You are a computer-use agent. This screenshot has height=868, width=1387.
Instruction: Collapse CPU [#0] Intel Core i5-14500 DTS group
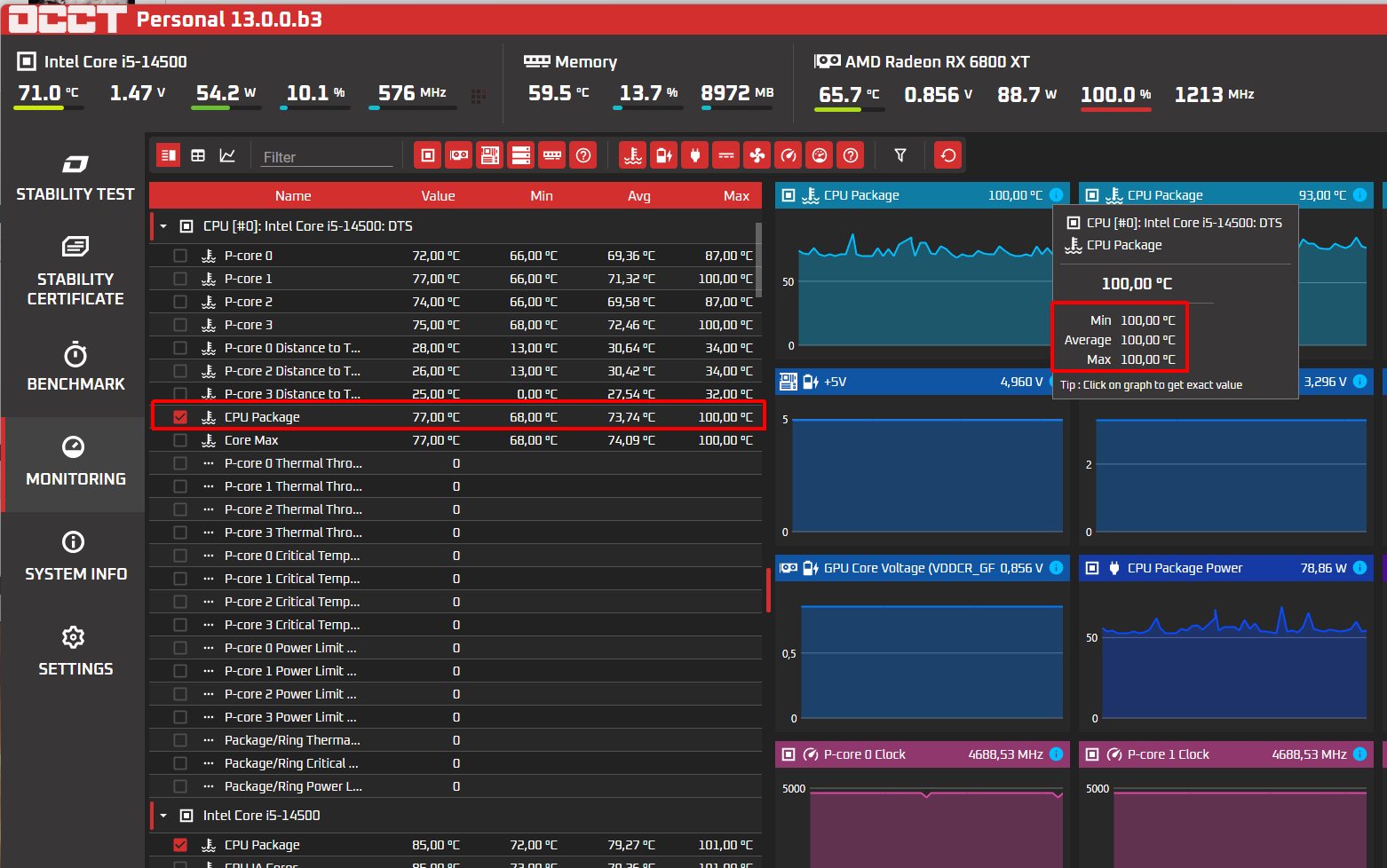point(163,226)
